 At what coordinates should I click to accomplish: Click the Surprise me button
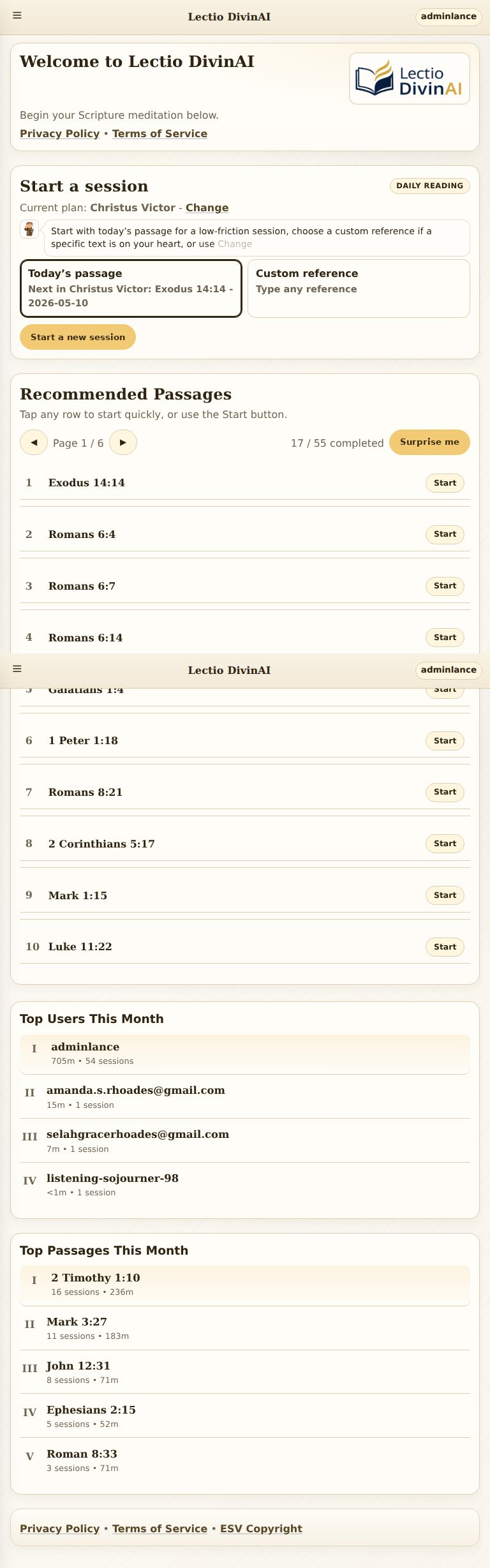coord(429,442)
